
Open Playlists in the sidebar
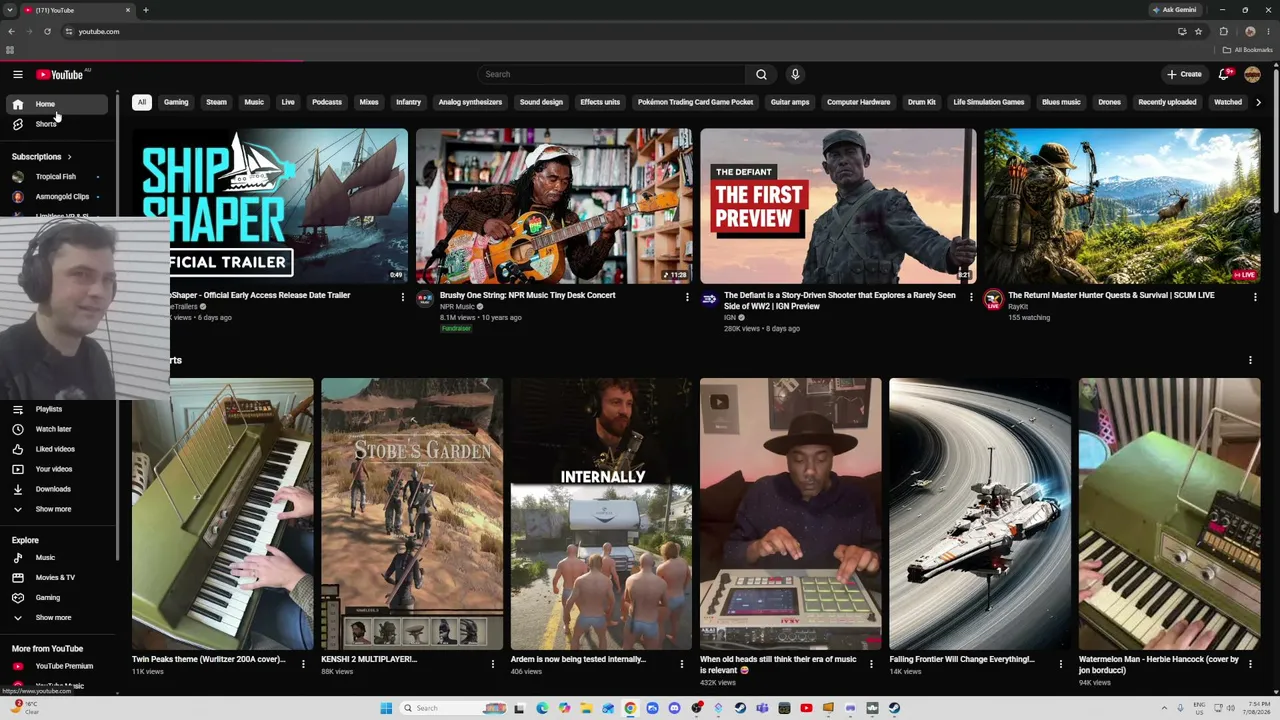55,409
